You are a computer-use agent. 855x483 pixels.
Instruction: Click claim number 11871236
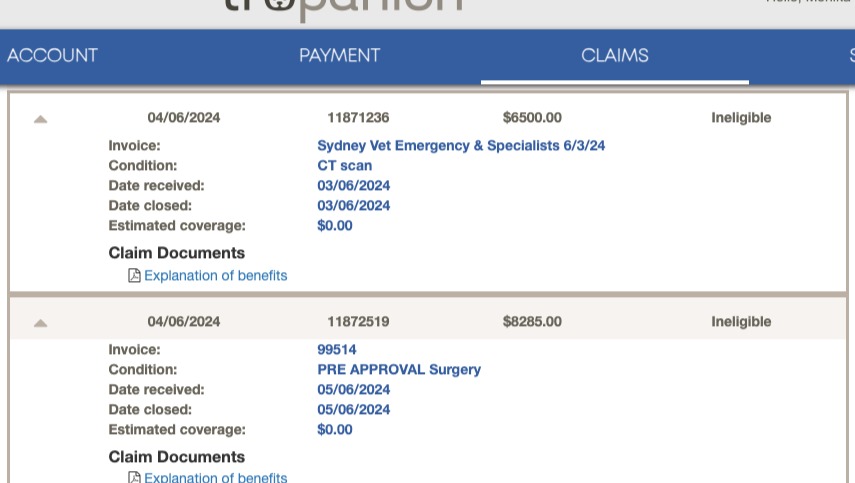coord(358,117)
